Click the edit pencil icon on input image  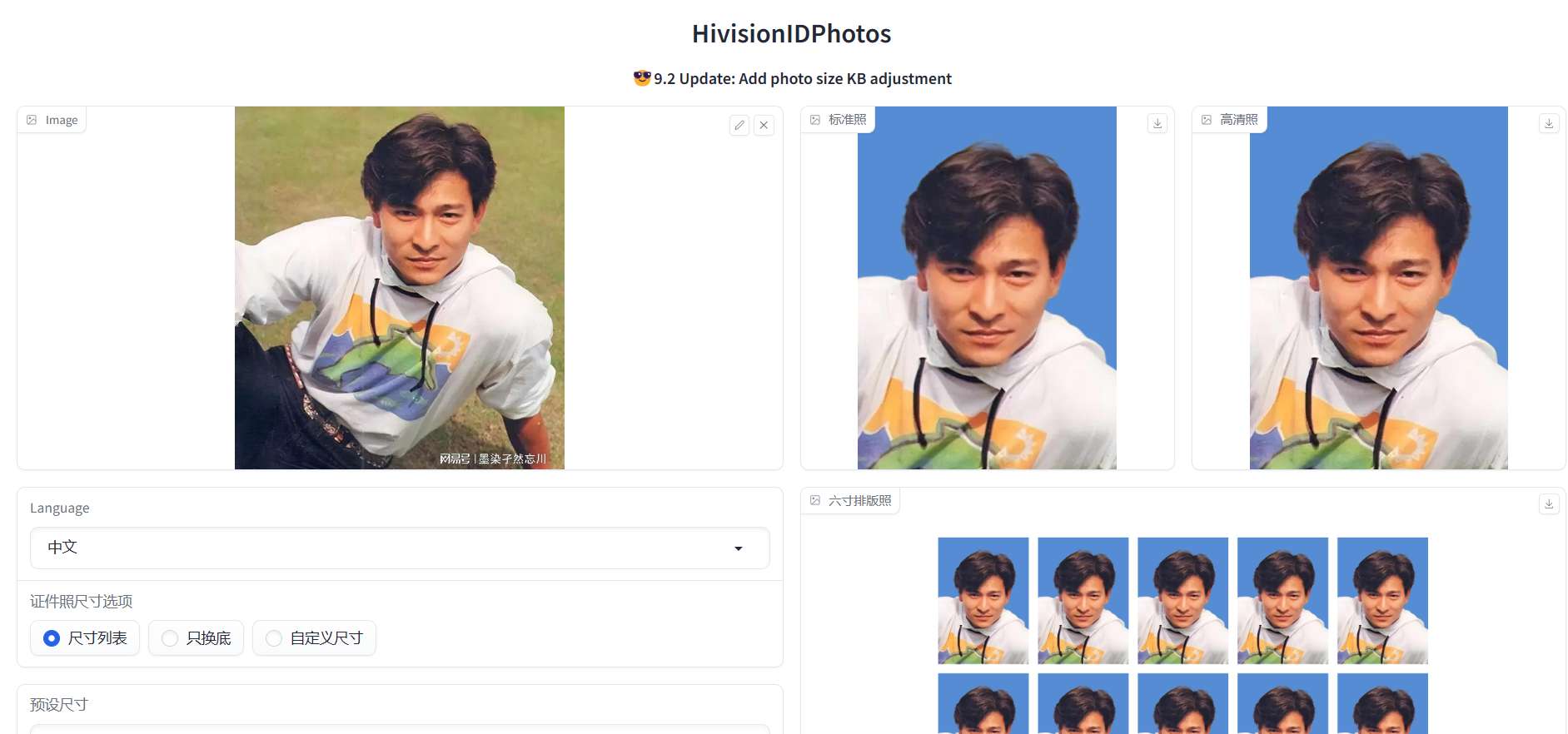click(x=739, y=126)
